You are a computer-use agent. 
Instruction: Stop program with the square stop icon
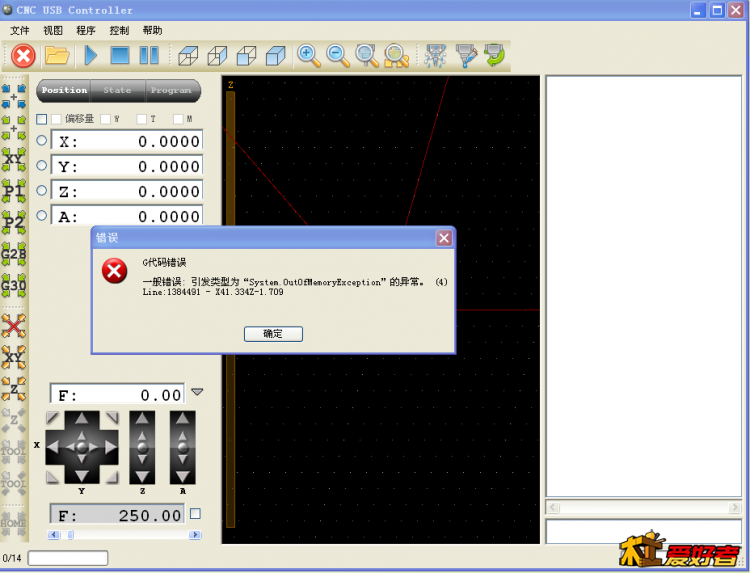120,55
